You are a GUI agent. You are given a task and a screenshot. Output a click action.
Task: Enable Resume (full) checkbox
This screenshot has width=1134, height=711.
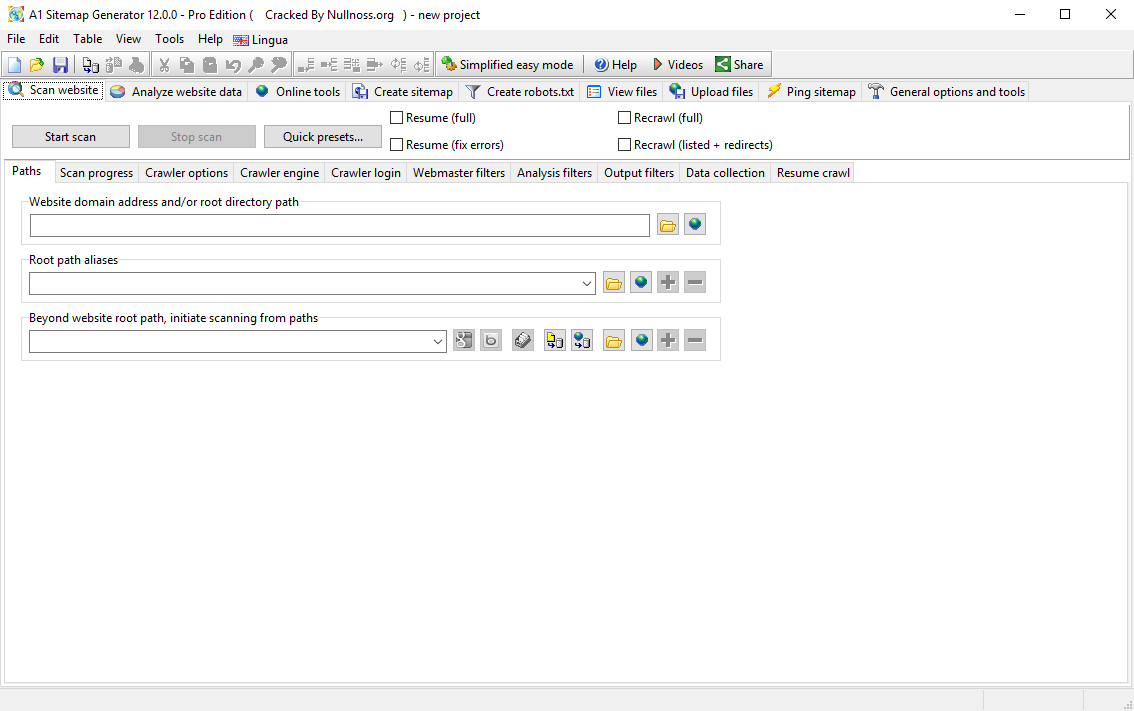(x=396, y=118)
